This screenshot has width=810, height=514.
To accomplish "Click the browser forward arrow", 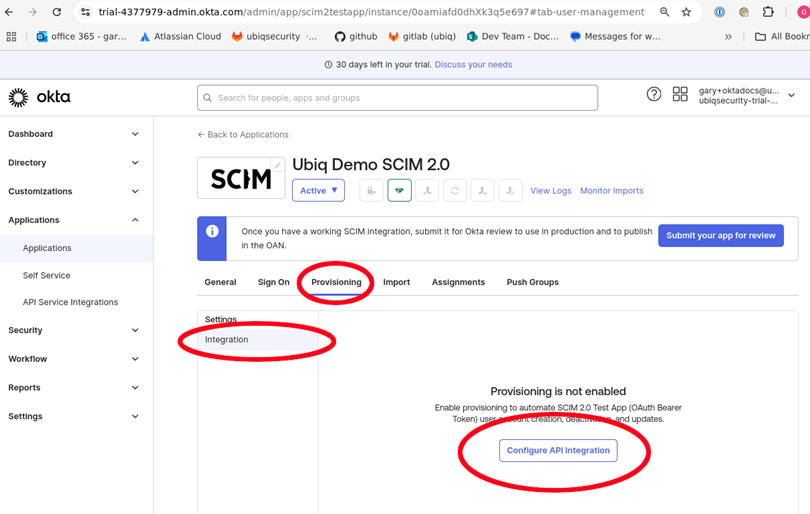I will (33, 12).
